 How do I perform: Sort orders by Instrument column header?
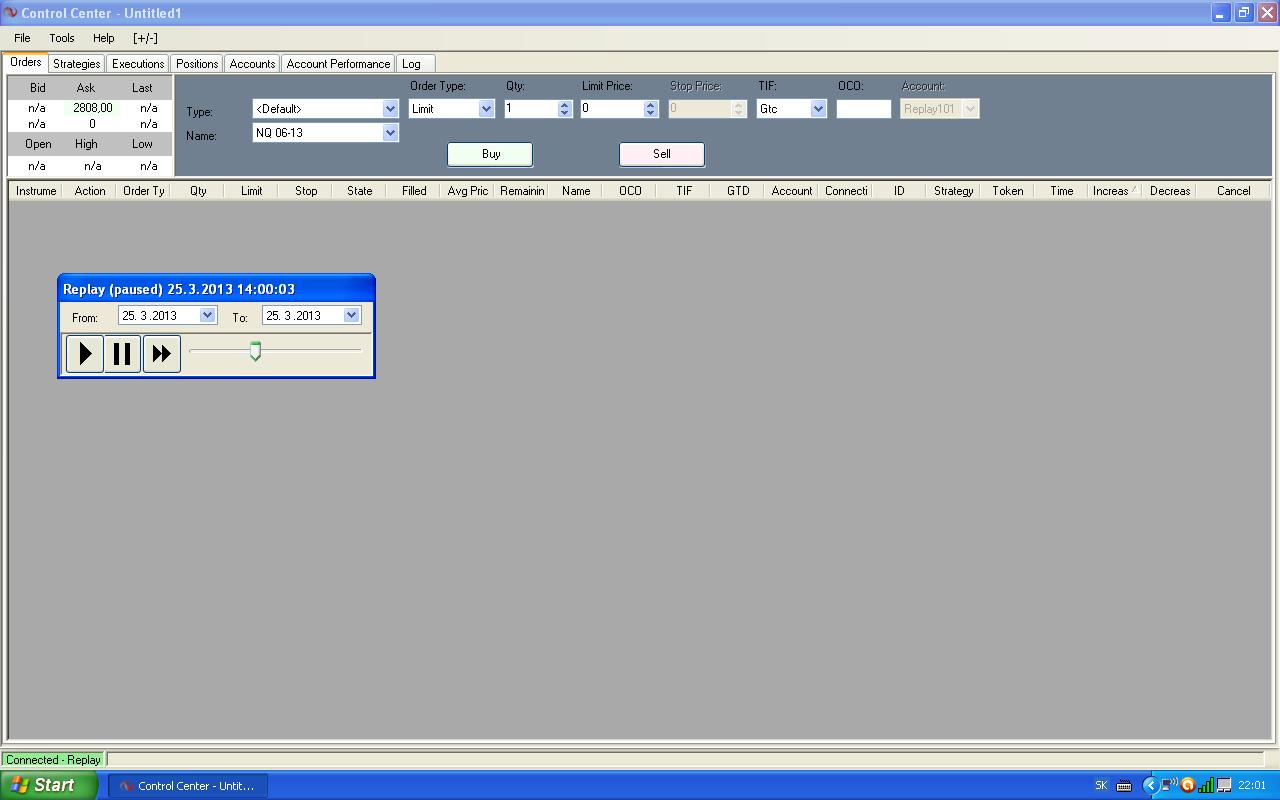[x=36, y=191]
